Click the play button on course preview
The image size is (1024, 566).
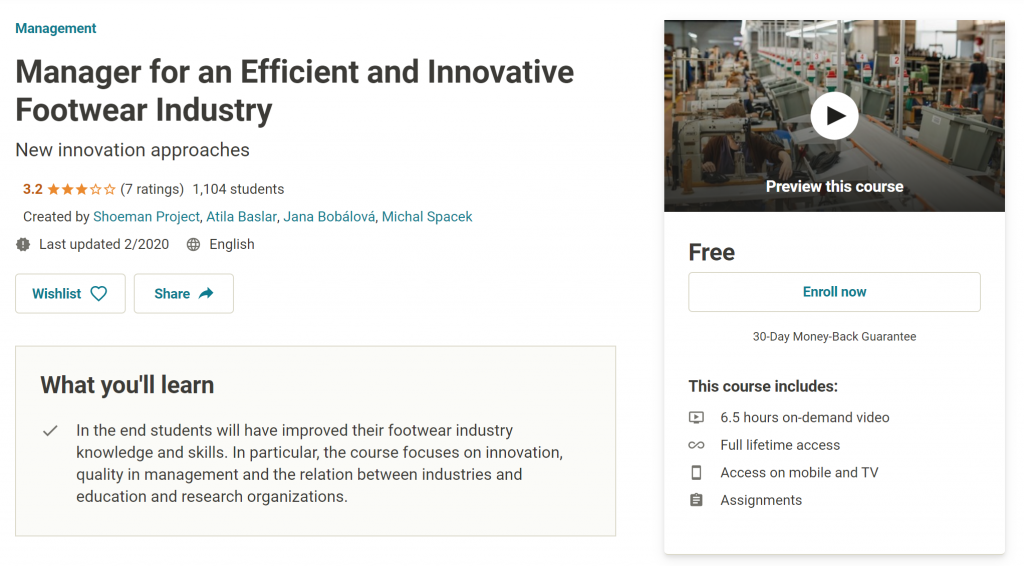[x=834, y=116]
